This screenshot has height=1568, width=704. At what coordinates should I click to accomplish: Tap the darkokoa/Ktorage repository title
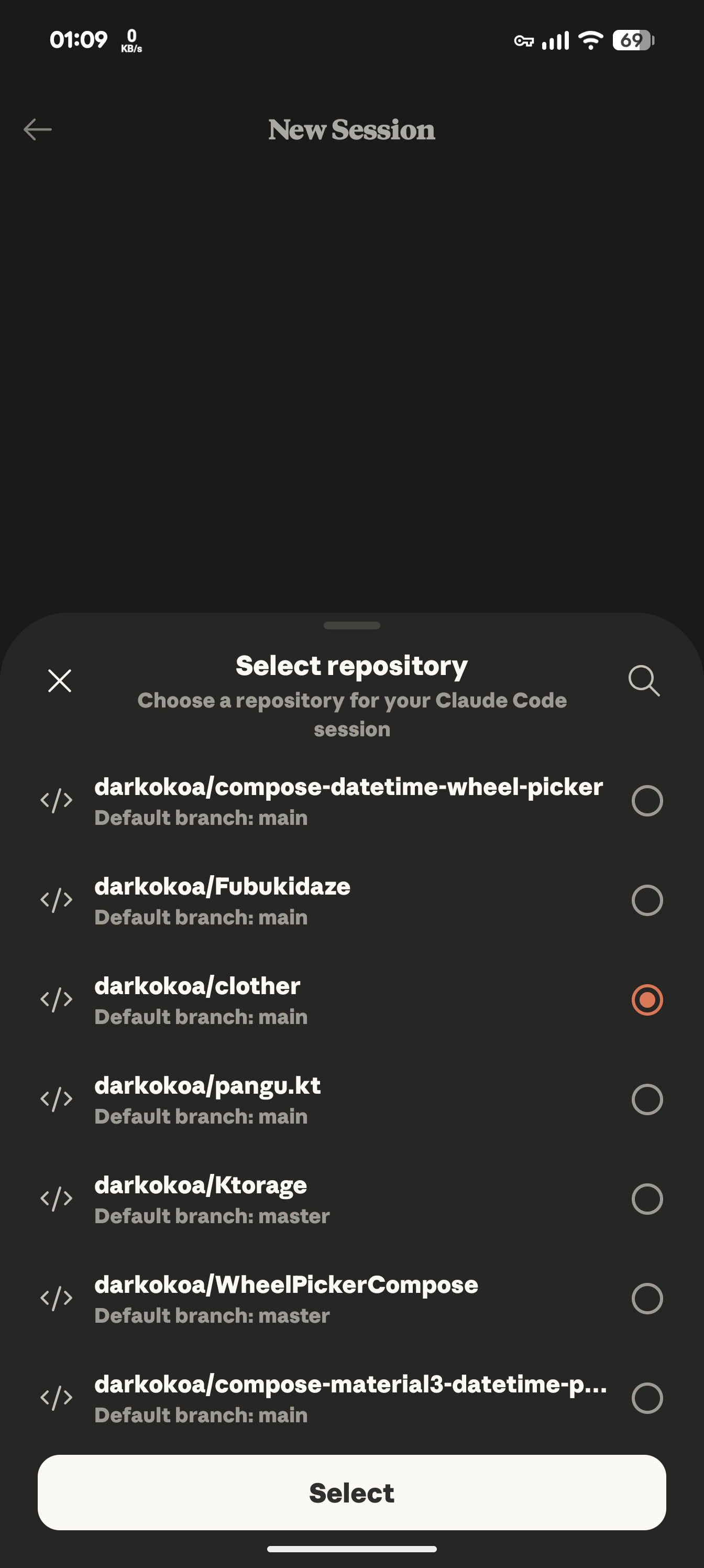pos(201,1185)
